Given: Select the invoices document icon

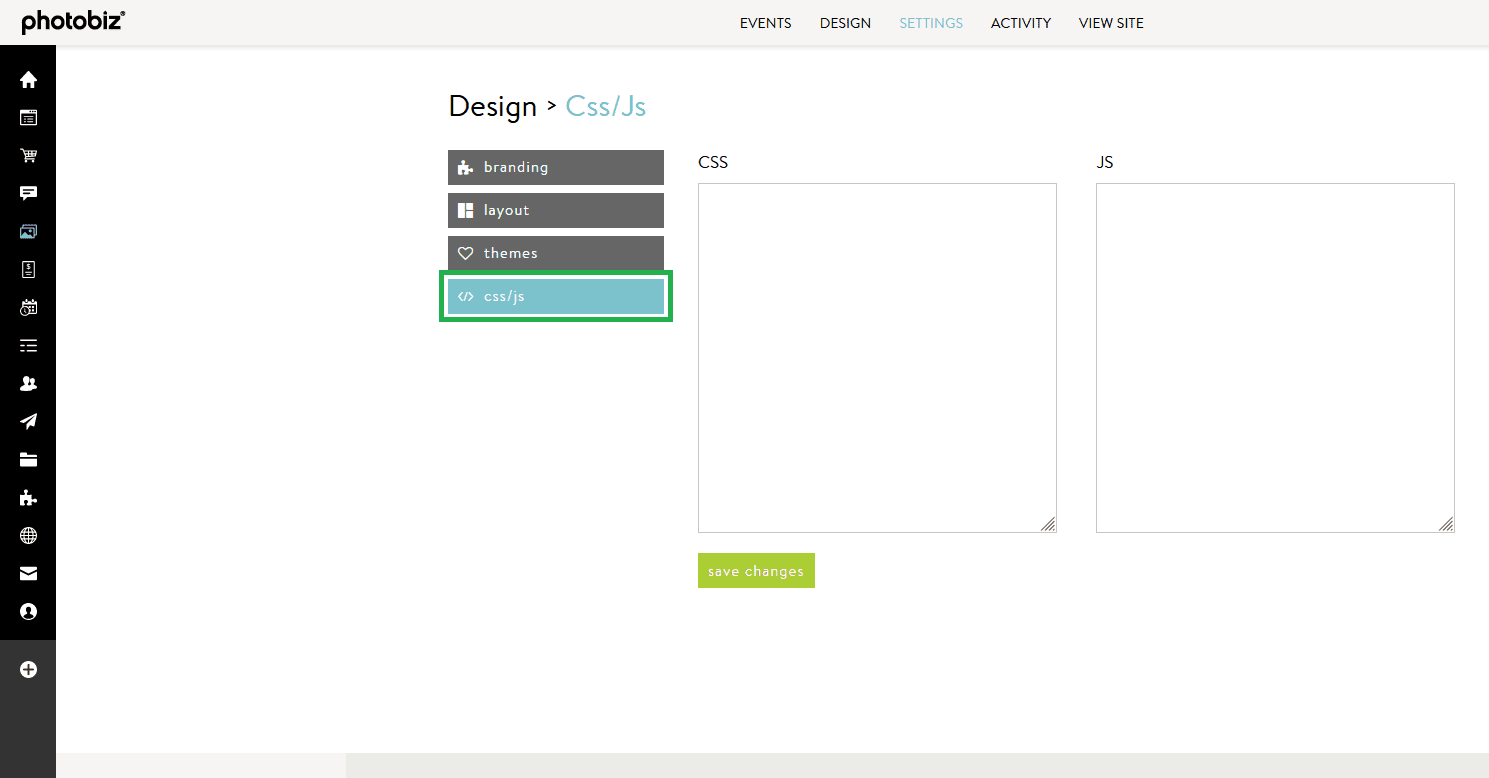Looking at the screenshot, I should (28, 269).
